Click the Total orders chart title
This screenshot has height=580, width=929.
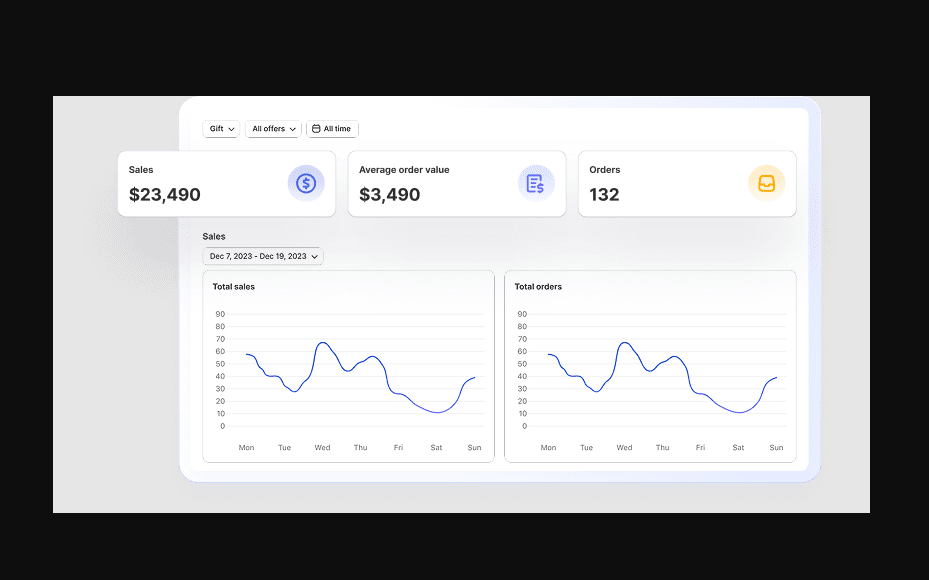pyautogui.click(x=538, y=287)
